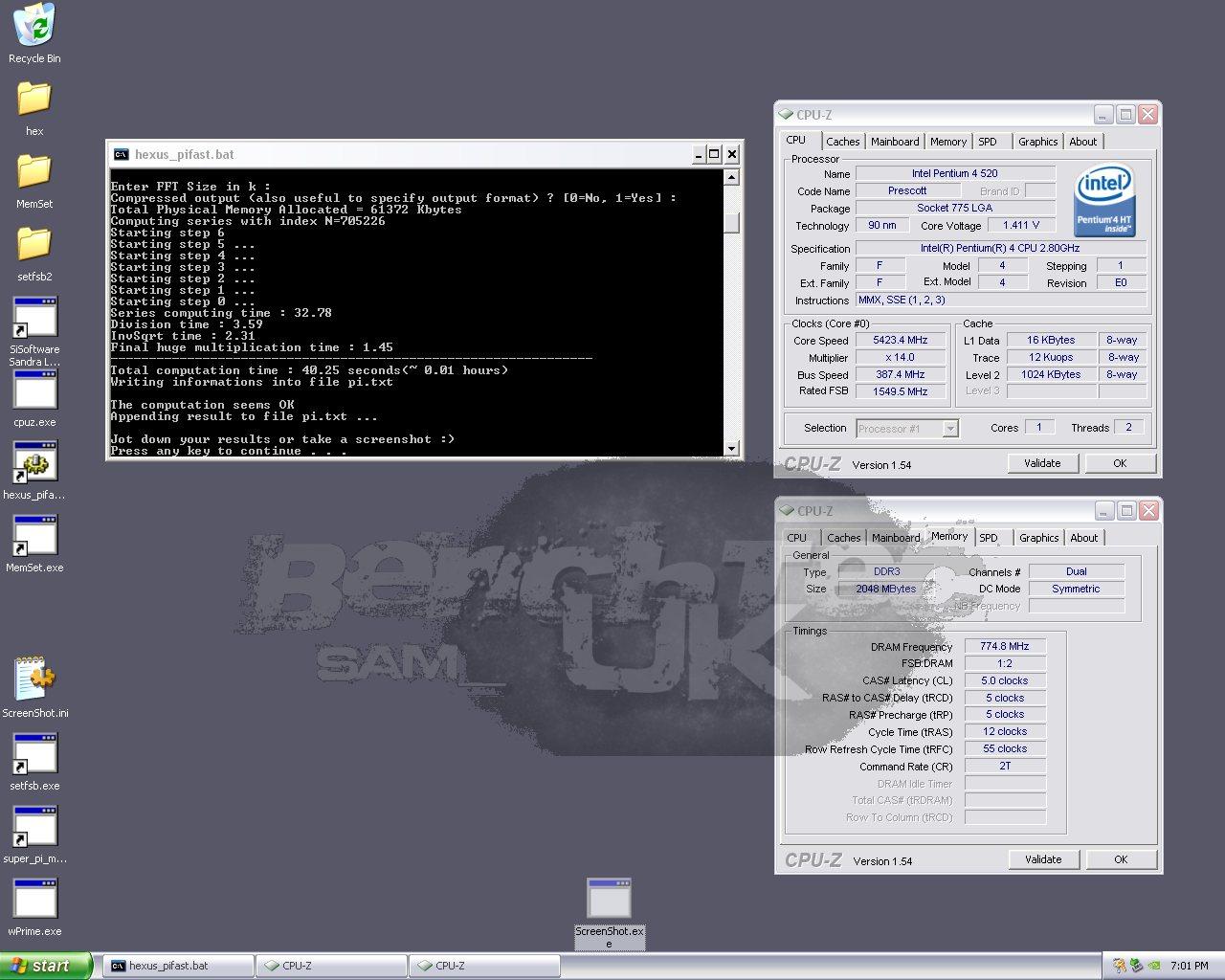This screenshot has height=980, width=1225.
Task: Click the Command Rate 2T value
Action: click(1005, 767)
